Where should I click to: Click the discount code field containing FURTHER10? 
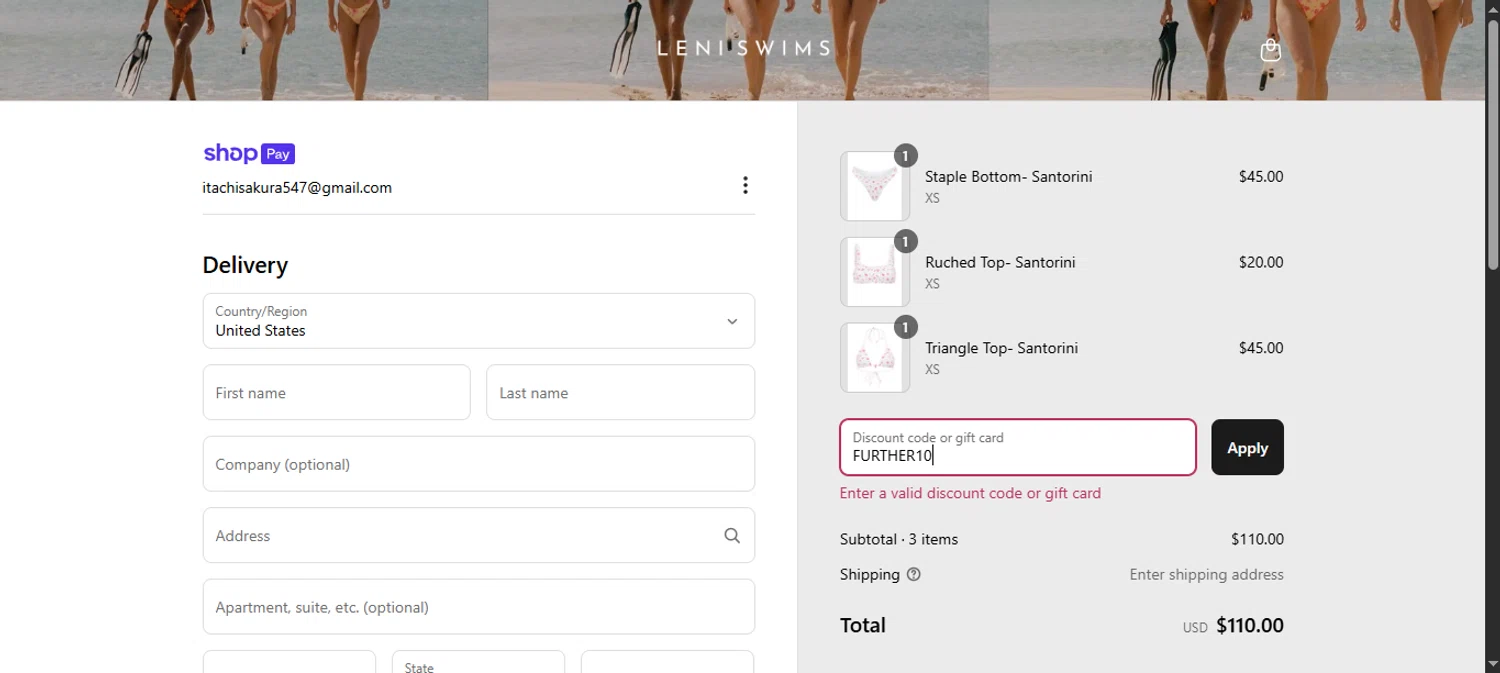[1018, 447]
